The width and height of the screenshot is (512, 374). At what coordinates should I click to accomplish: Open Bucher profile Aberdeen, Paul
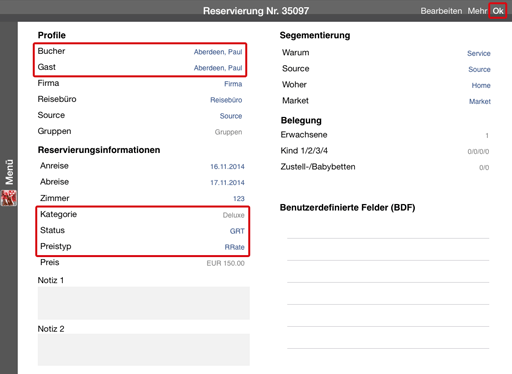pos(218,52)
